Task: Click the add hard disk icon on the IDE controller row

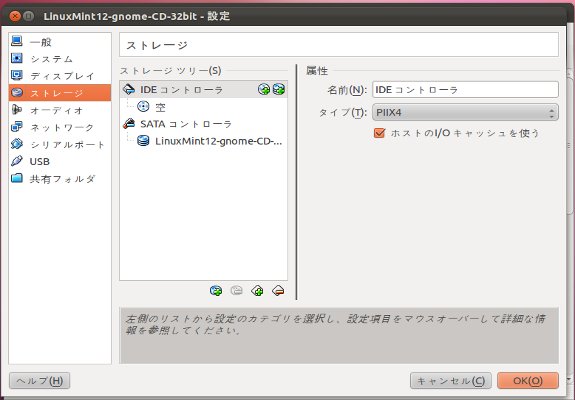Action: pos(279,89)
